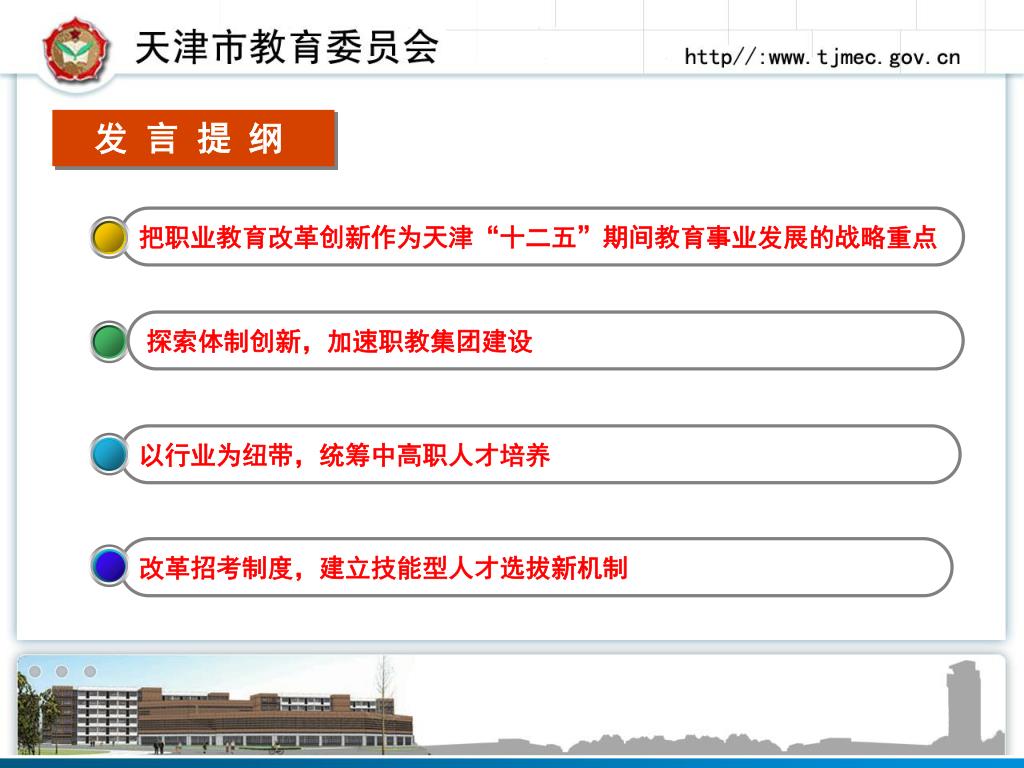Select the text 改革招考制度，建立技能型人才选拔新机制
The height and width of the screenshot is (768, 1024).
click(x=383, y=568)
